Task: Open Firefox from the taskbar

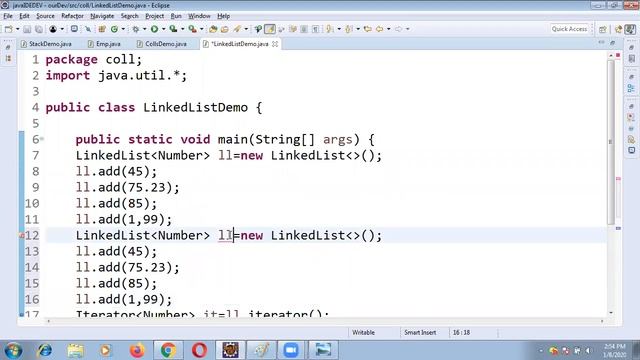Action: (137, 350)
